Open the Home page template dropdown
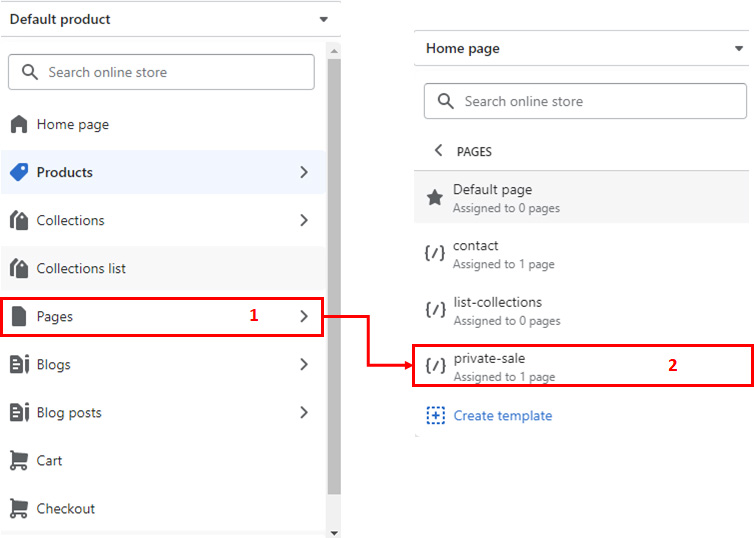 coord(581,48)
